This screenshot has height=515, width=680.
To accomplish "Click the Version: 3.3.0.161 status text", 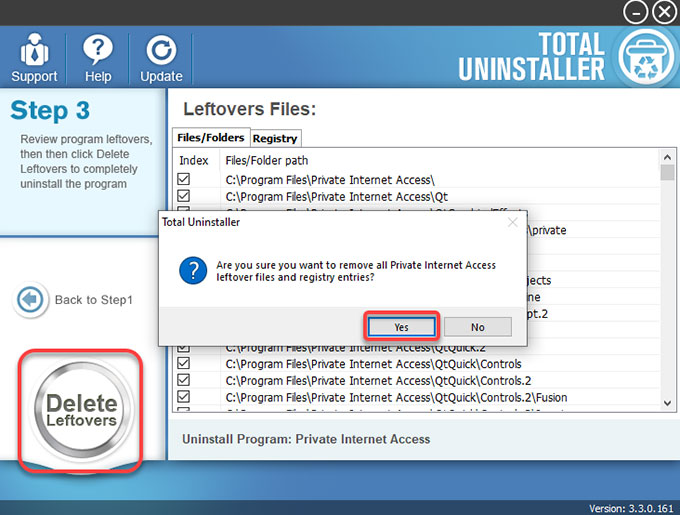I will point(631,508).
